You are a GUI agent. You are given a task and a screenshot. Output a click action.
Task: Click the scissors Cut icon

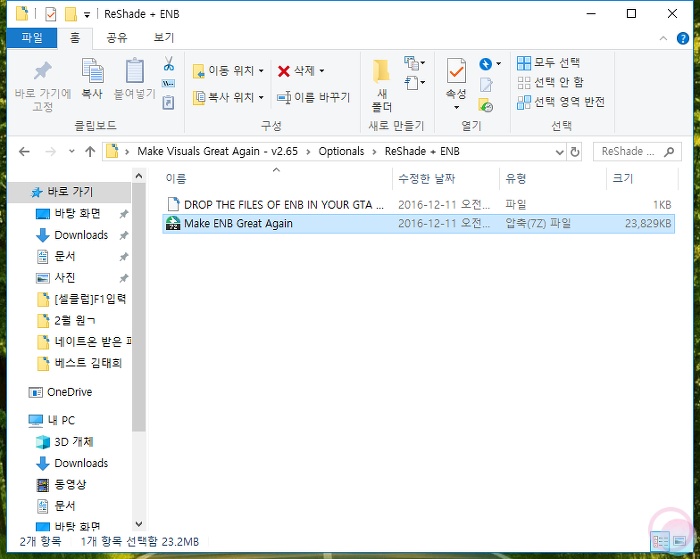pos(168,63)
